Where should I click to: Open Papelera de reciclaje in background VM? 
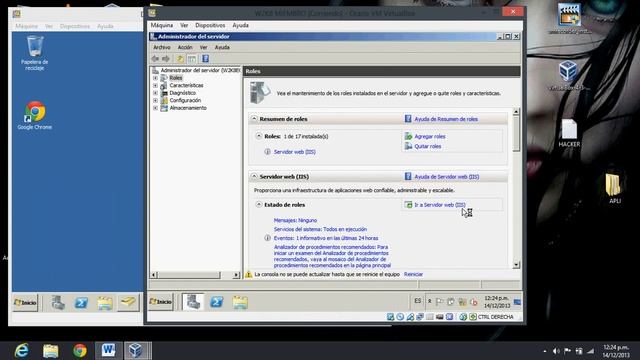[x=35, y=53]
